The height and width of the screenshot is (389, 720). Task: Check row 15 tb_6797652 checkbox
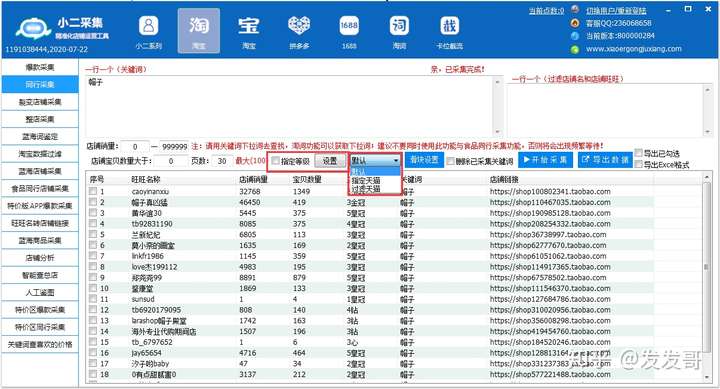[93, 342]
